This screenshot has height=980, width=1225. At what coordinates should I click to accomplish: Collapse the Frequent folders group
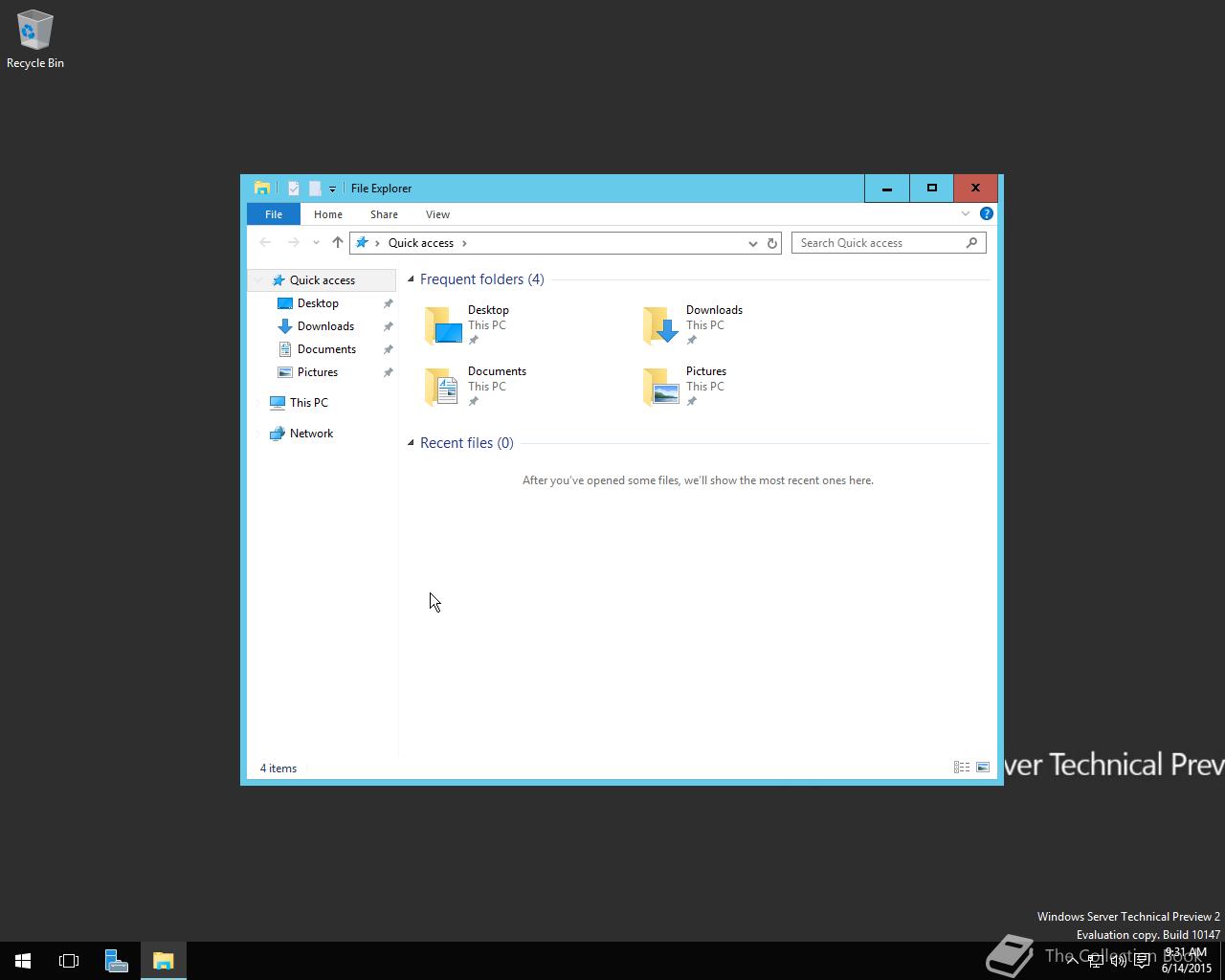tap(411, 279)
